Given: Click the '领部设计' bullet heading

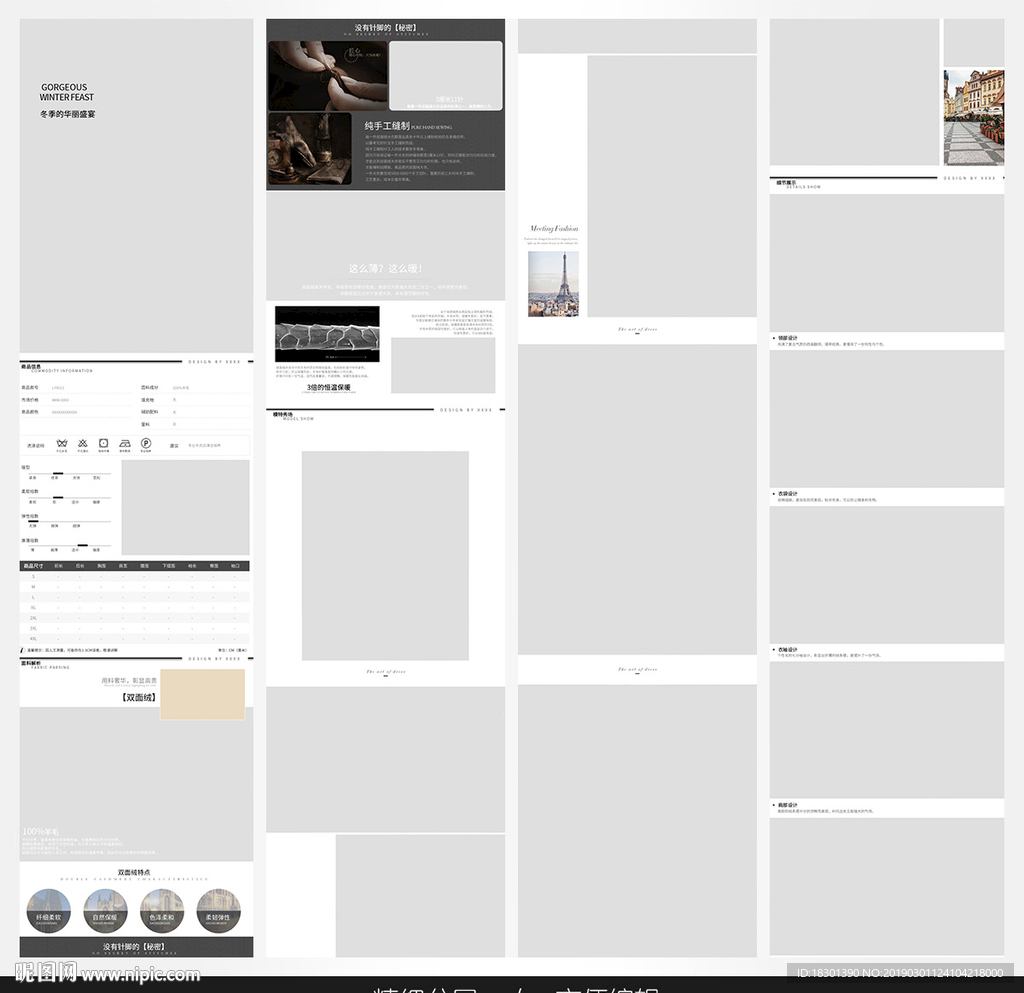Looking at the screenshot, I should pyautogui.click(x=788, y=338).
